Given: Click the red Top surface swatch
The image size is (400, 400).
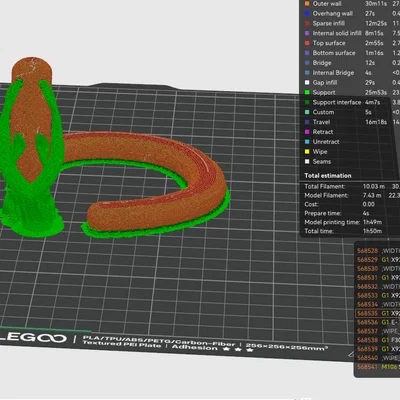Looking at the screenshot, I should click(307, 43).
